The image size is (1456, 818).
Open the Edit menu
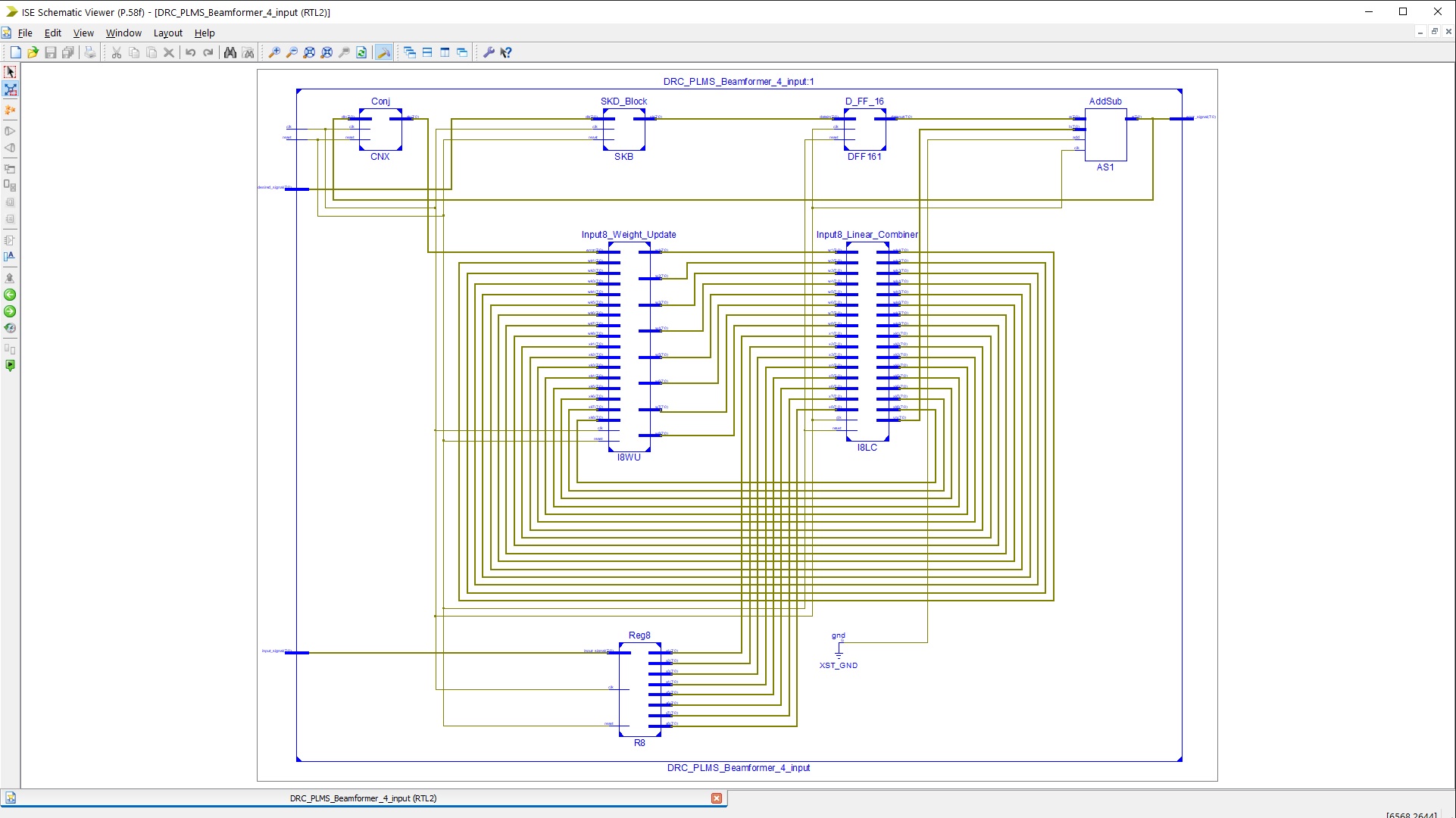[53, 33]
